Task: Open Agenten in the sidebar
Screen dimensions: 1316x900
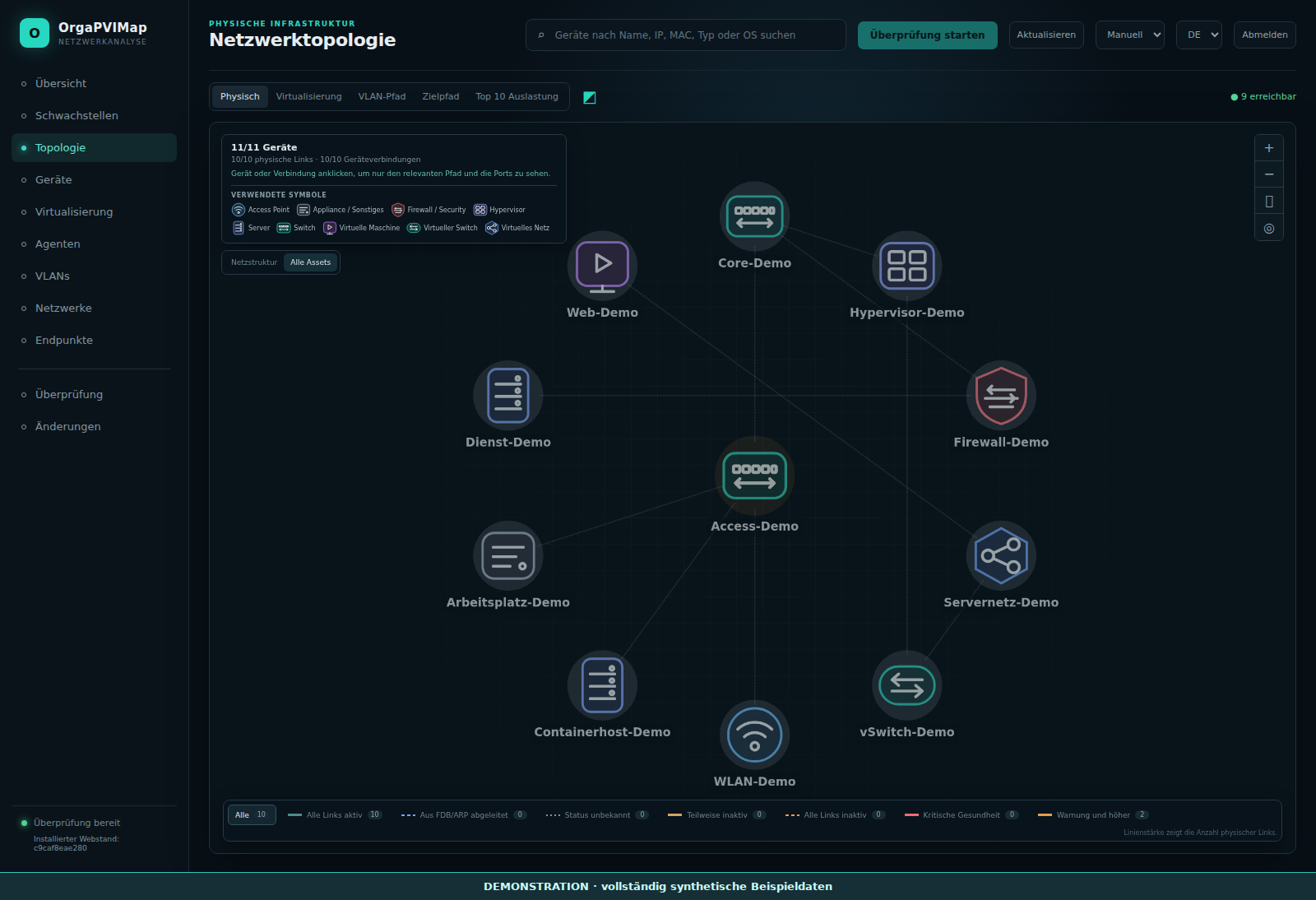Action: [94, 244]
